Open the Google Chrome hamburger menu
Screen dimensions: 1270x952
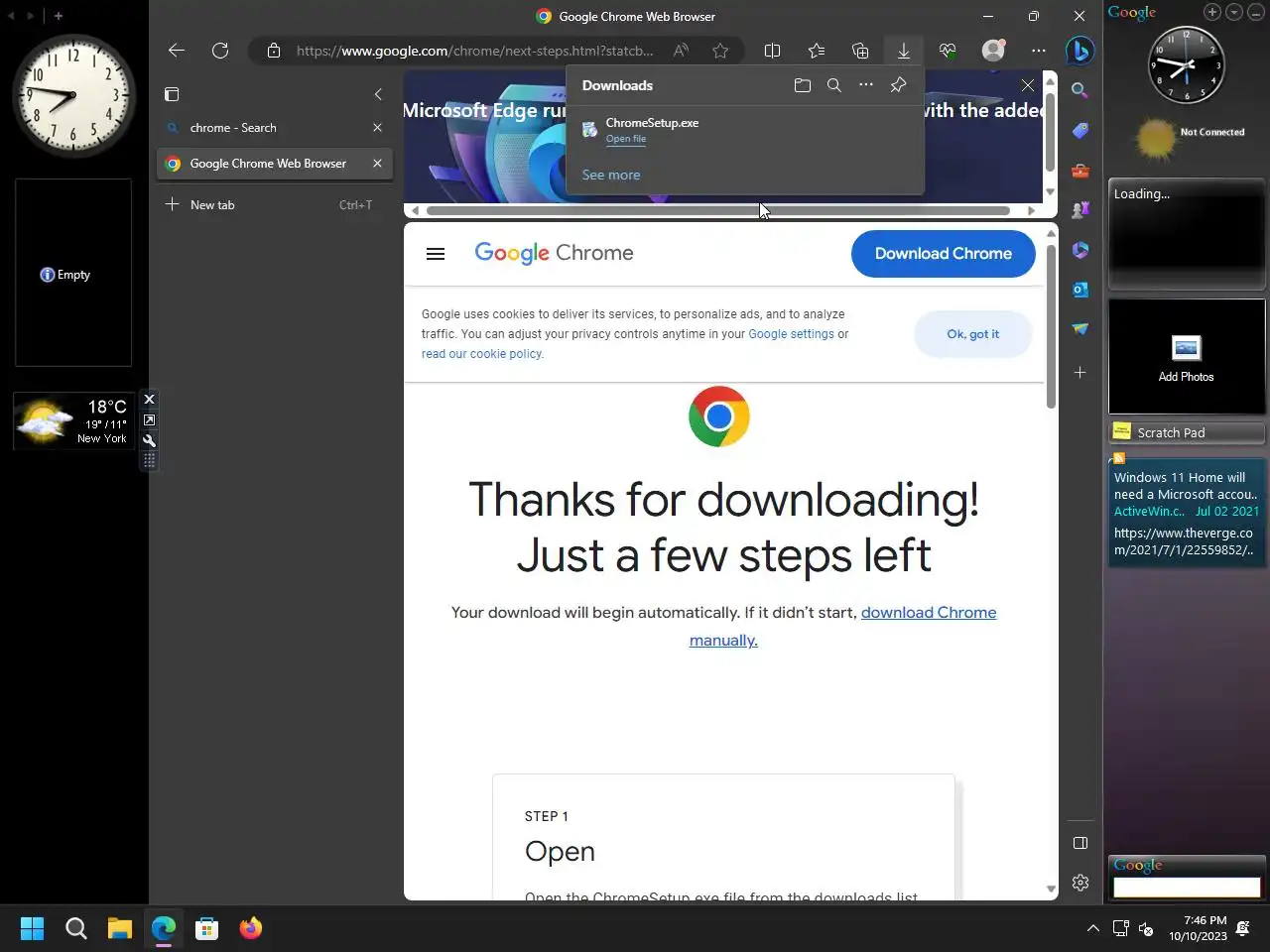436,254
